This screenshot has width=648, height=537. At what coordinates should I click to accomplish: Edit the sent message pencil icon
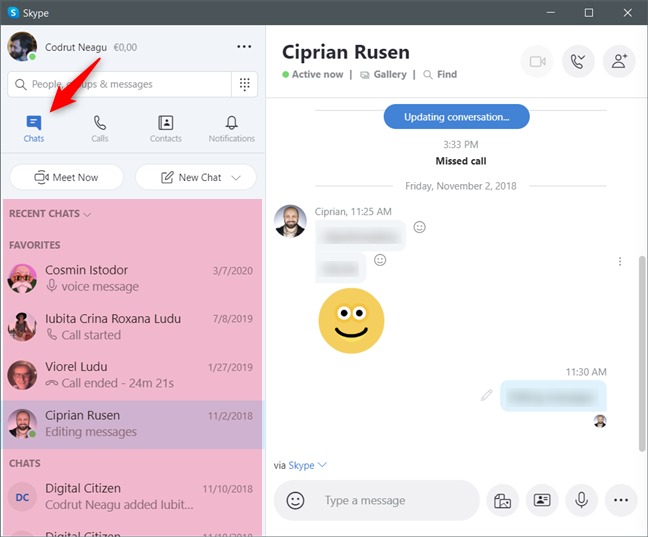pos(486,395)
